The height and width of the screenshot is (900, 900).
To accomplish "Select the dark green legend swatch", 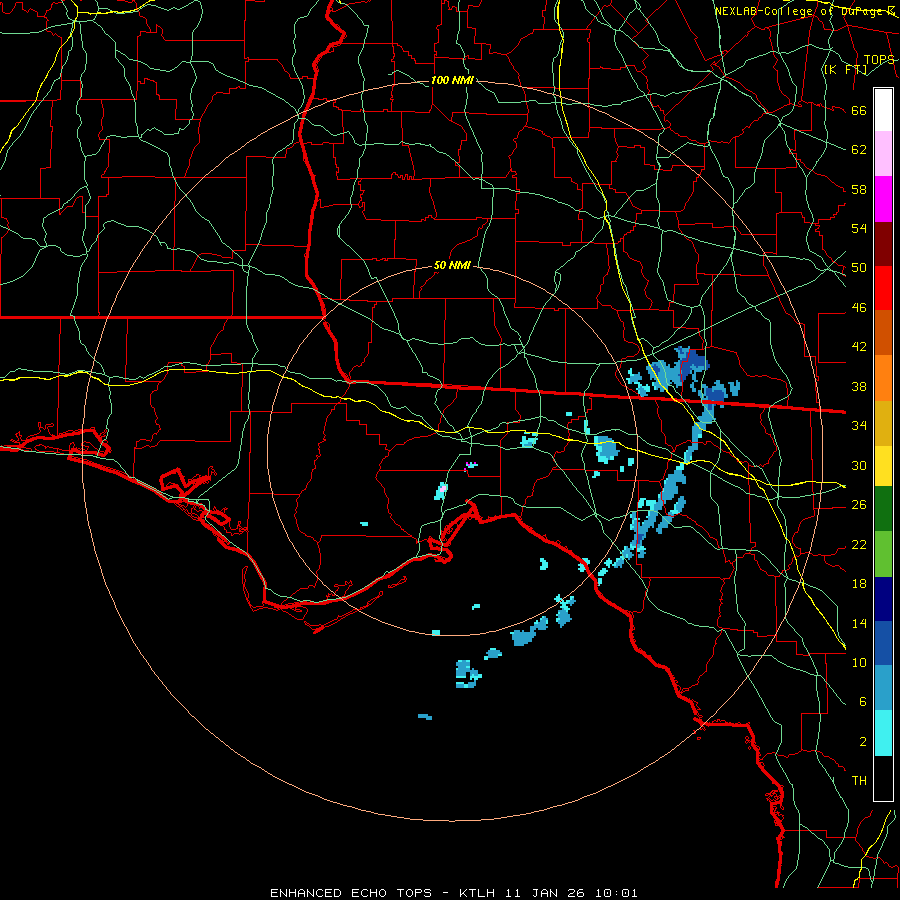I will click(x=883, y=509).
